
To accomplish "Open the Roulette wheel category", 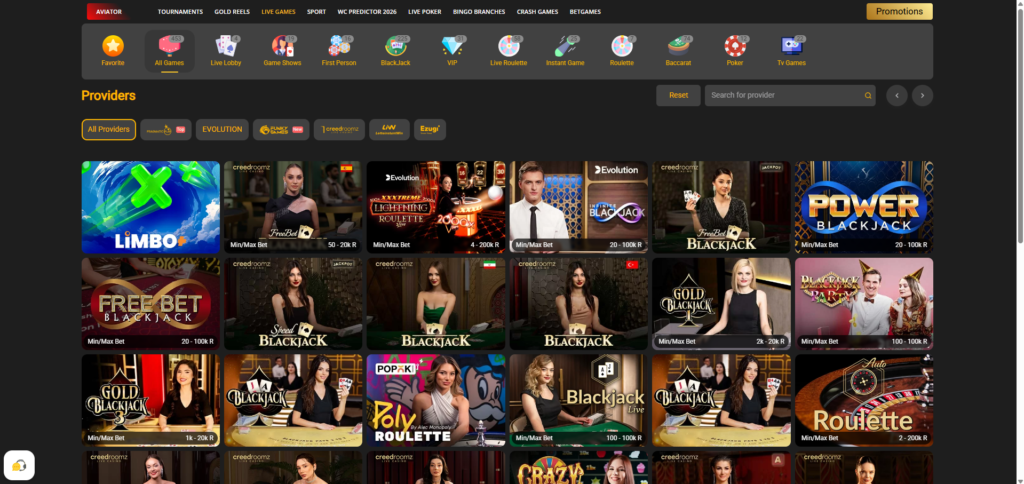I will click(x=622, y=51).
